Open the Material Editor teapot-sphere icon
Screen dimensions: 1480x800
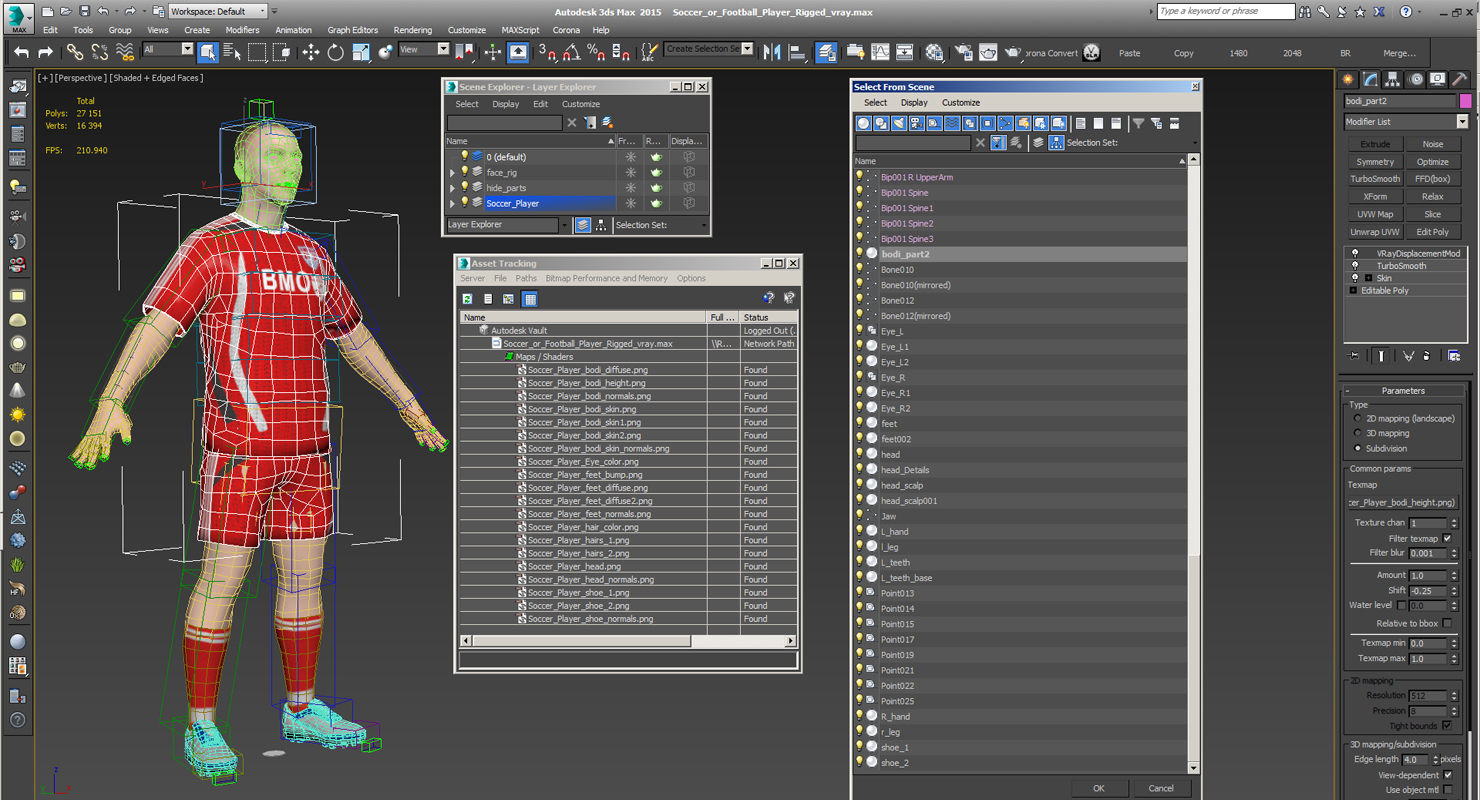tap(934, 52)
